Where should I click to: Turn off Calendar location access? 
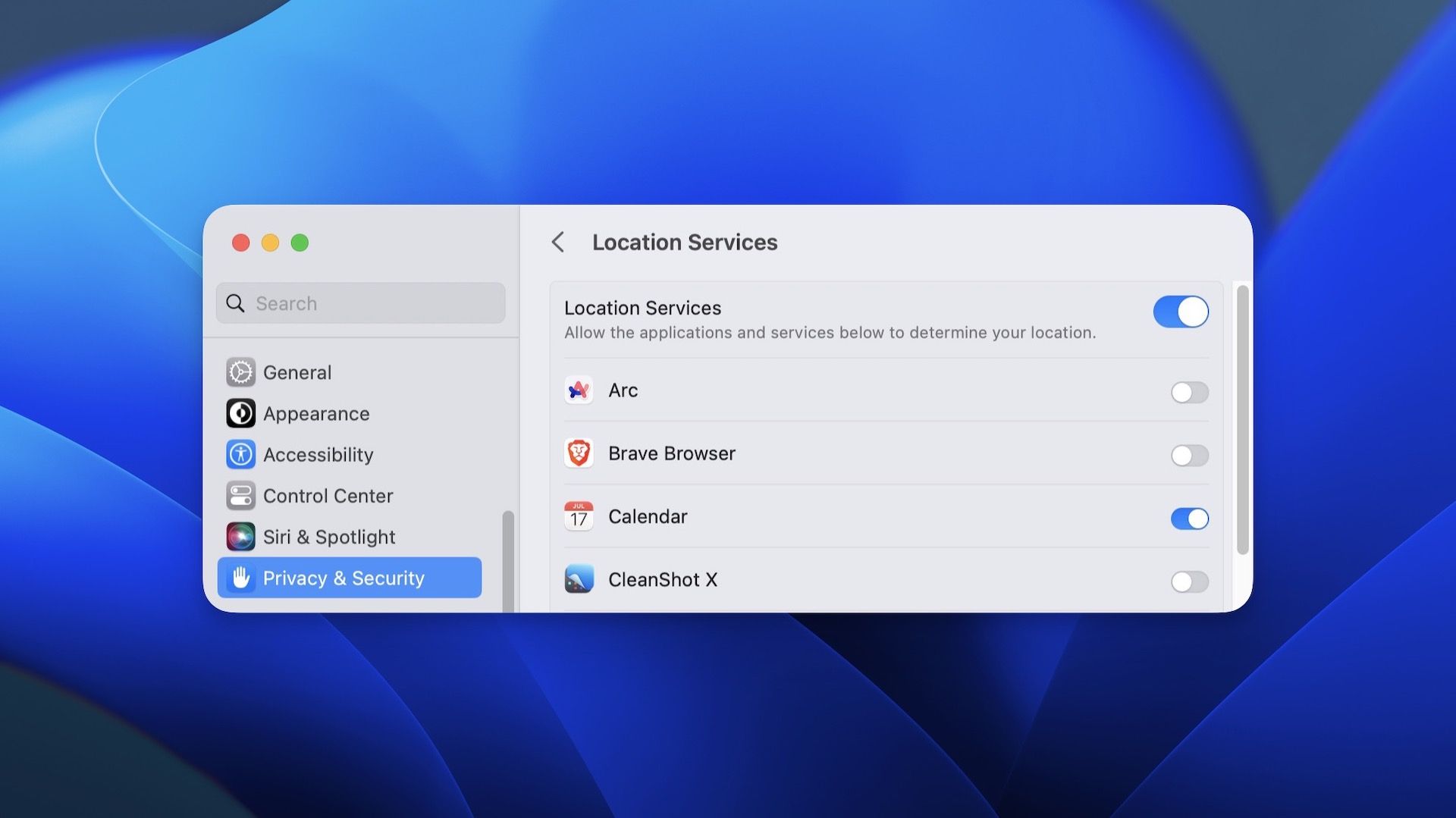(x=1188, y=519)
